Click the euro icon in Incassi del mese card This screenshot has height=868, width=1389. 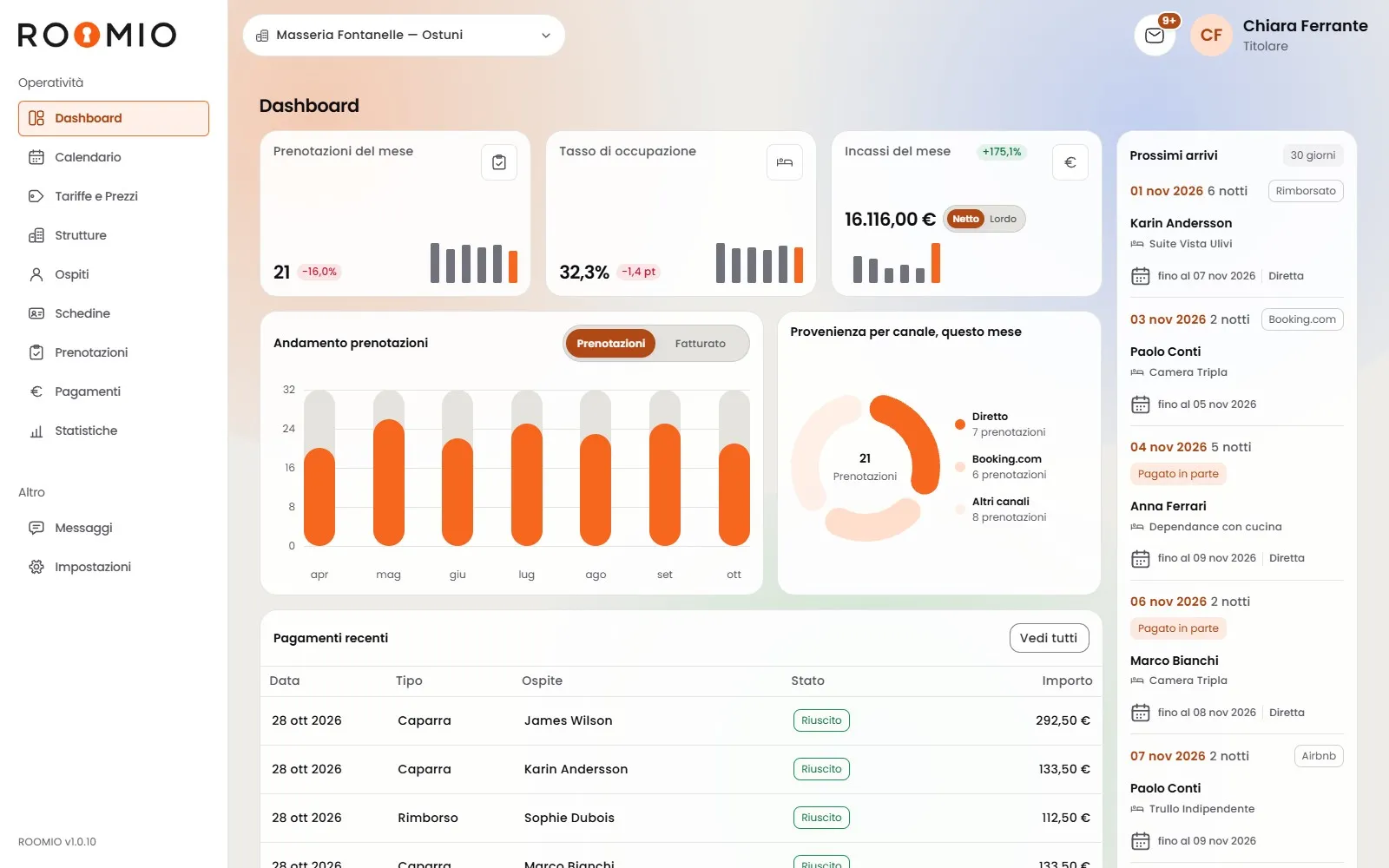(1070, 162)
